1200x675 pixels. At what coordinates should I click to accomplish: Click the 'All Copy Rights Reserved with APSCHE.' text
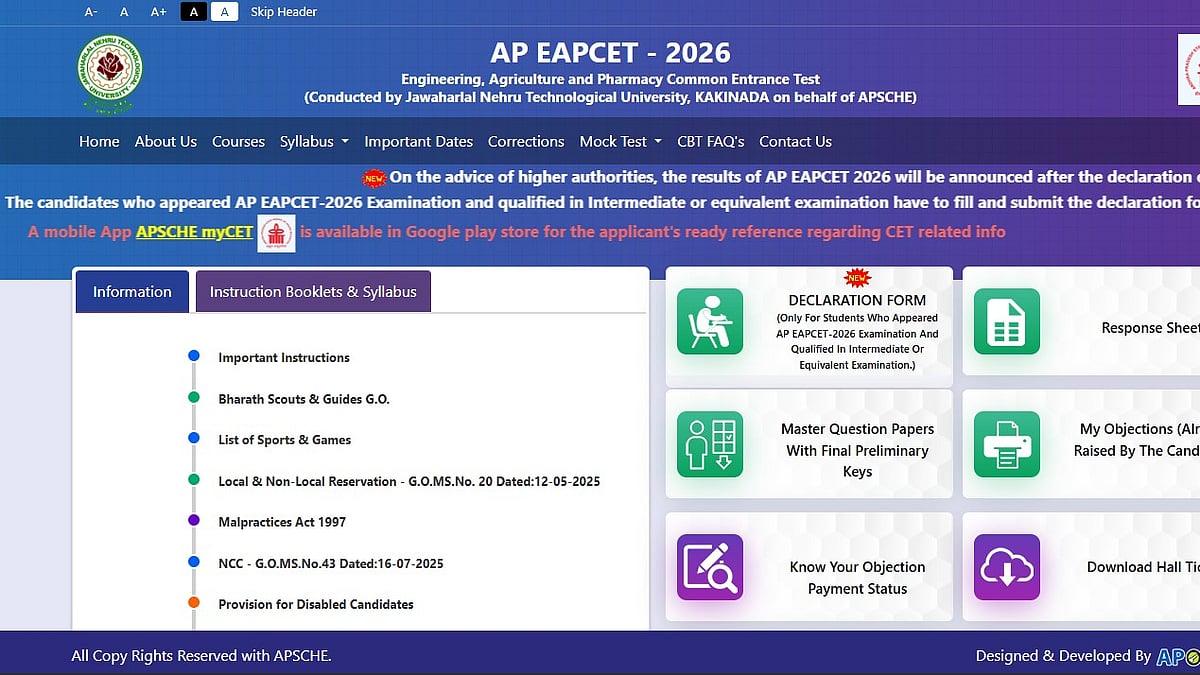[201, 656]
